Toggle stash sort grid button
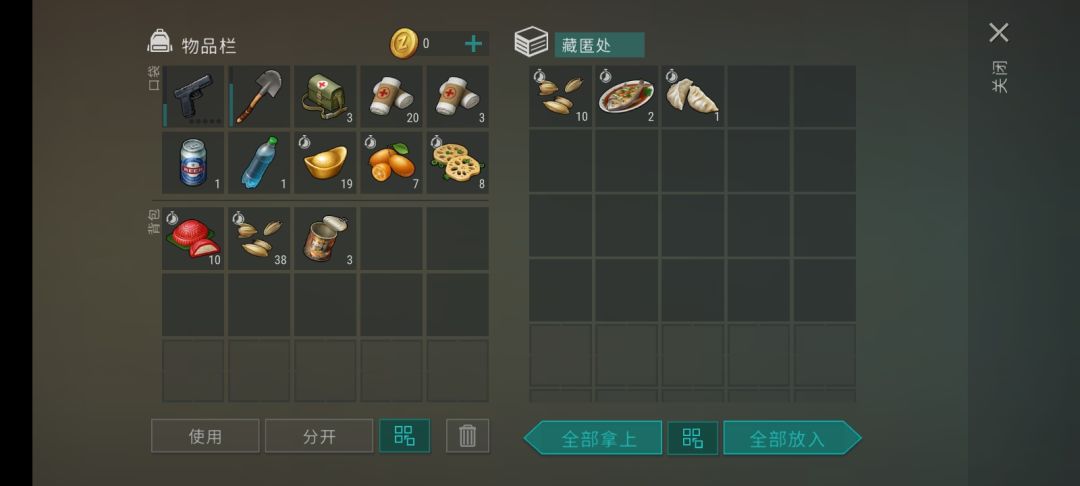Viewport: 1080px width, 486px height. pyautogui.click(x=692, y=438)
